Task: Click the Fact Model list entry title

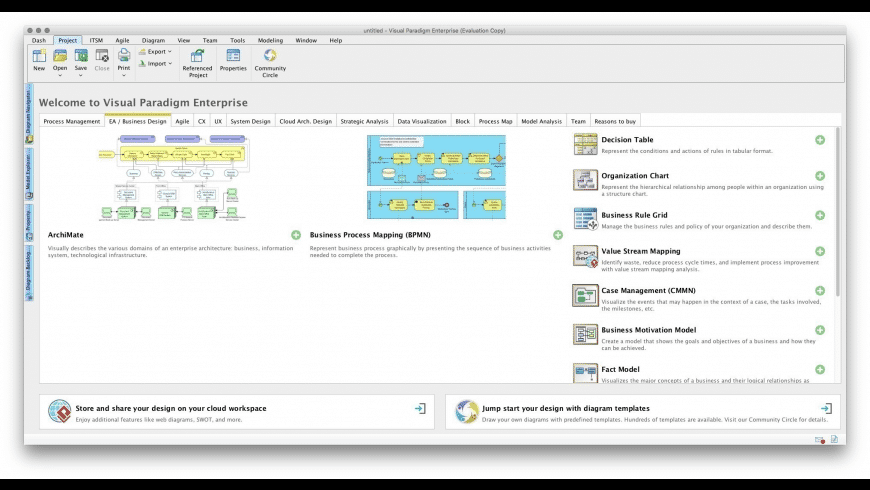Action: tap(620, 370)
